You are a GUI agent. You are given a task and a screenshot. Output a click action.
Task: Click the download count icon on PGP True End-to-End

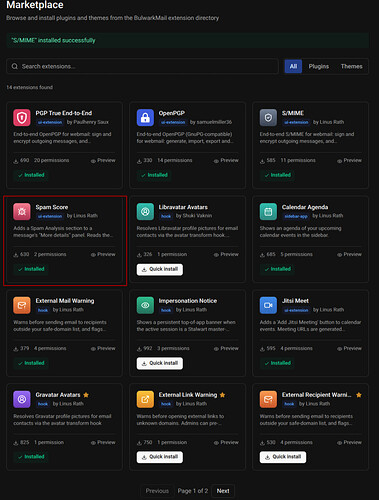(x=16, y=161)
